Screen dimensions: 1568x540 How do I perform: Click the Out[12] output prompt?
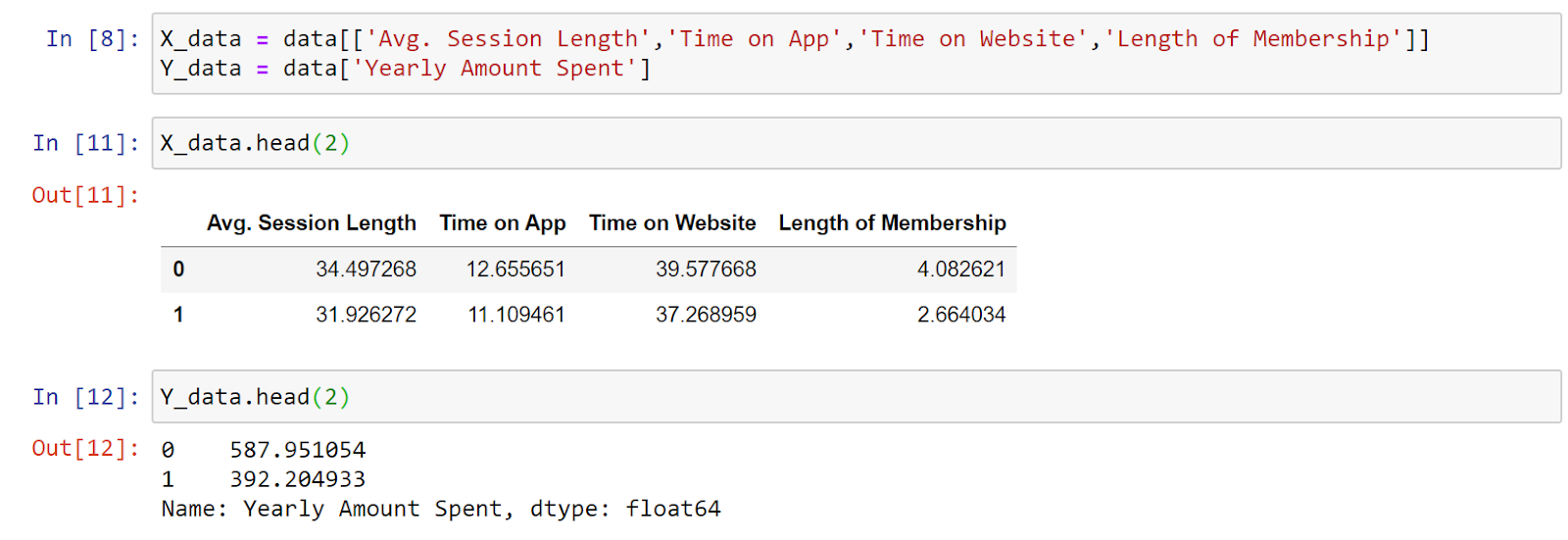click(86, 448)
